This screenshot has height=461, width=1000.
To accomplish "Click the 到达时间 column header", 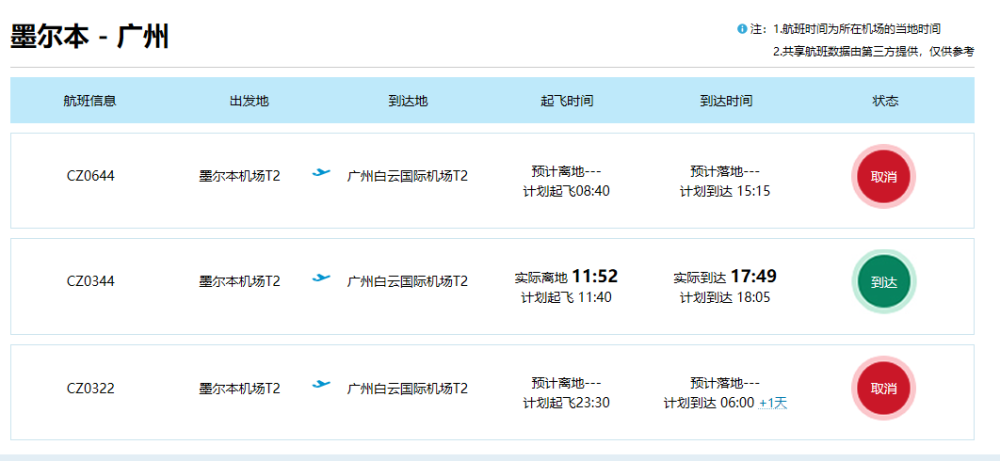I will [x=726, y=101].
